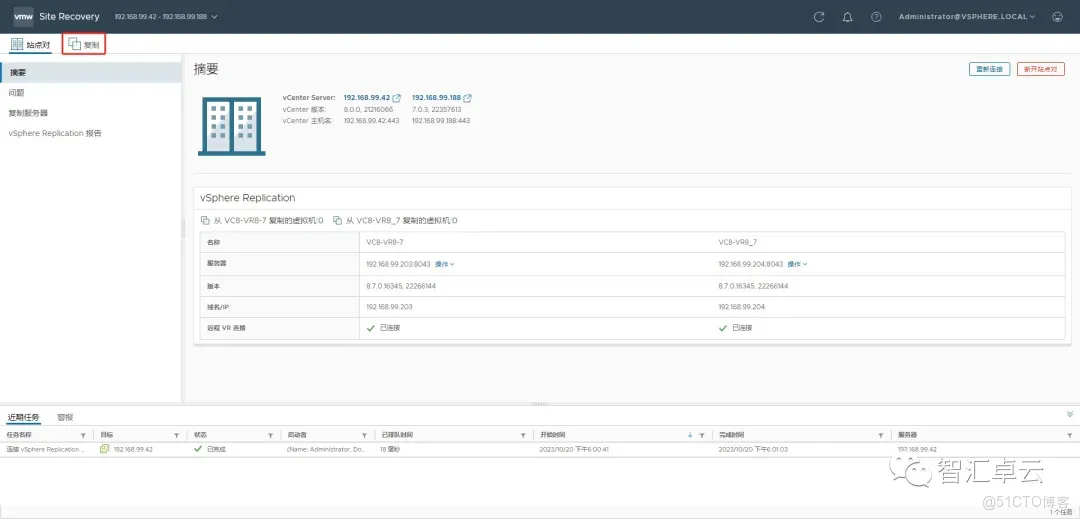The width and height of the screenshot is (1080, 519).
Task: Click the vCenter 主机名 value 192.168.99.188:443
Action: [x=441, y=120]
